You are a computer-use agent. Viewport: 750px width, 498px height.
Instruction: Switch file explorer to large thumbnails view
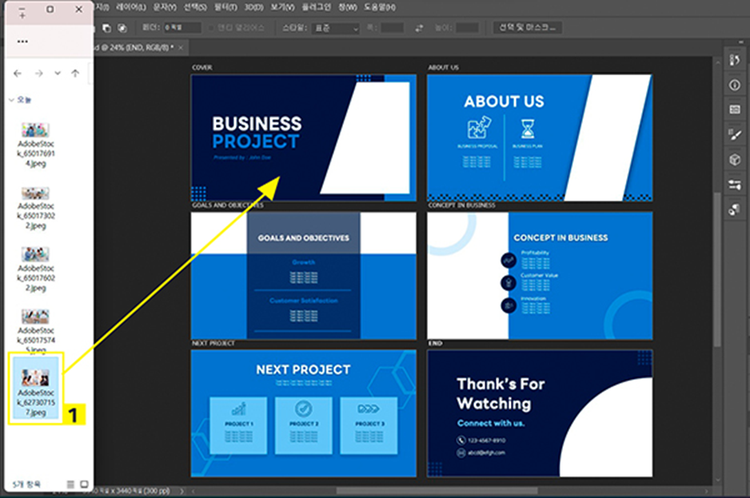[x=84, y=484]
